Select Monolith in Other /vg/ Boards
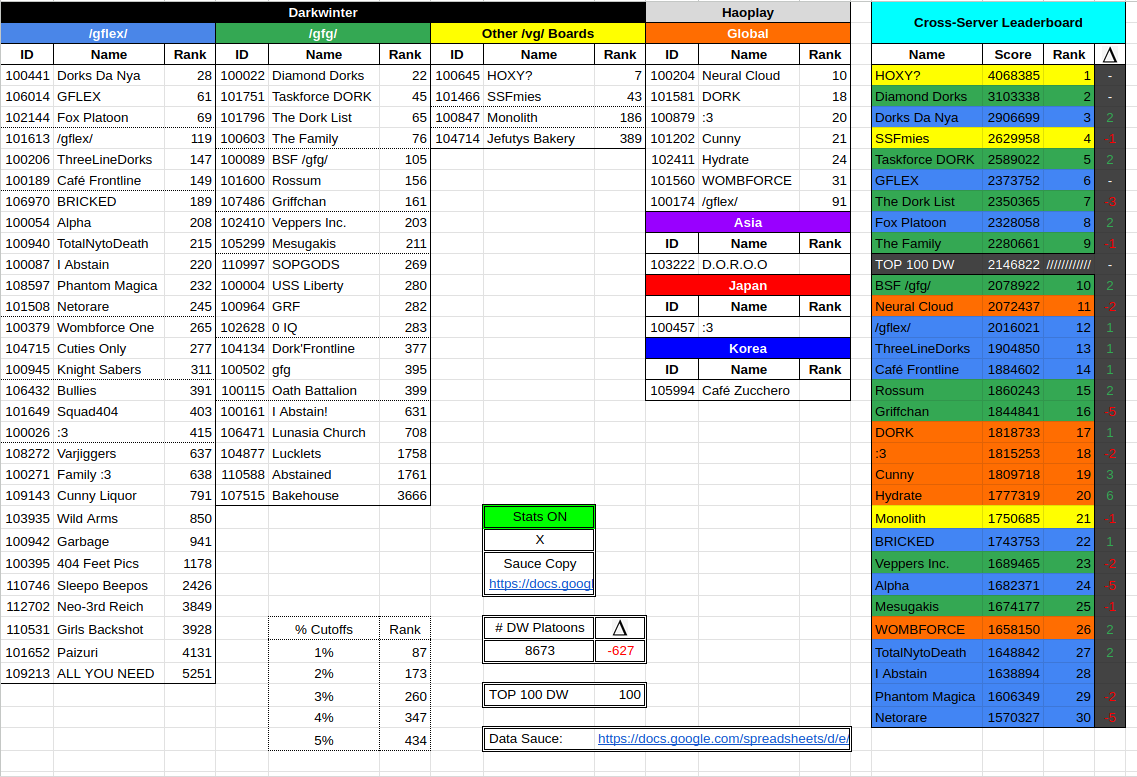1137x777 pixels. 539,117
